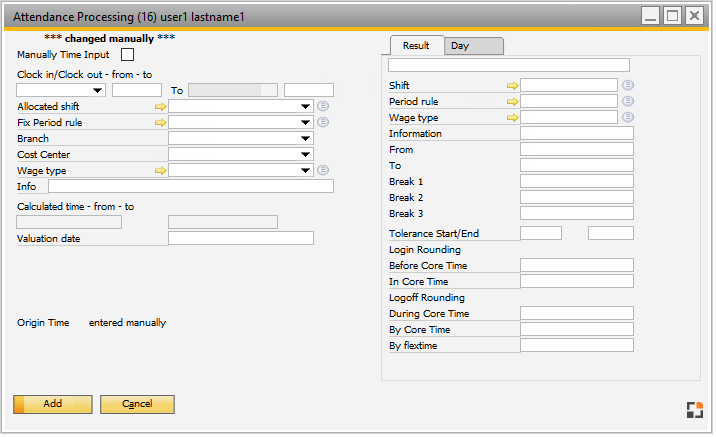716x437 pixels.
Task: Expand the Allocated shift dropdown
Action: coord(306,106)
